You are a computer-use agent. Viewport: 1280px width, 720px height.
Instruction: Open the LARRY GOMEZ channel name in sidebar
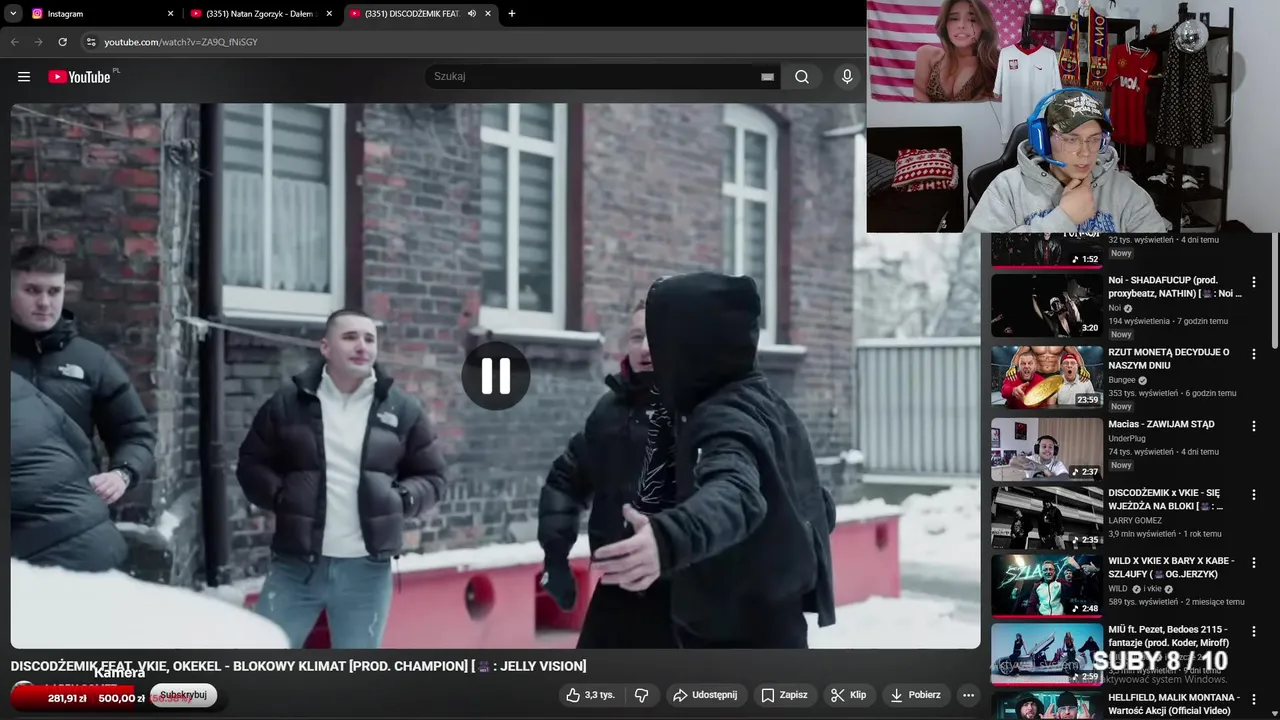point(1136,520)
